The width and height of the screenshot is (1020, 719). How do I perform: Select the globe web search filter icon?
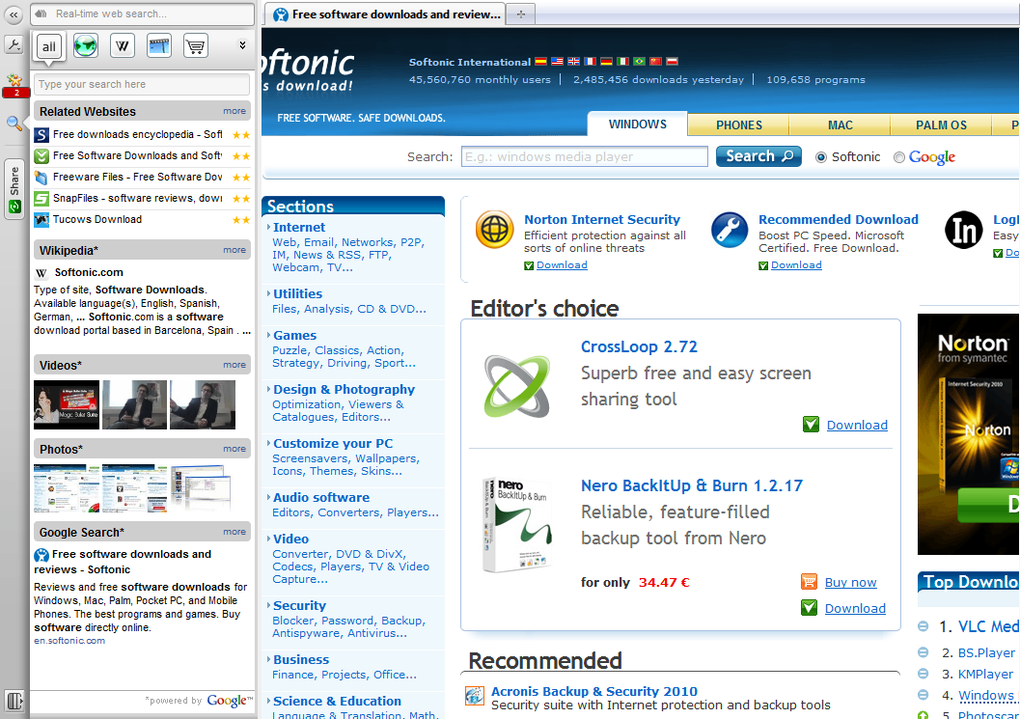[85, 46]
